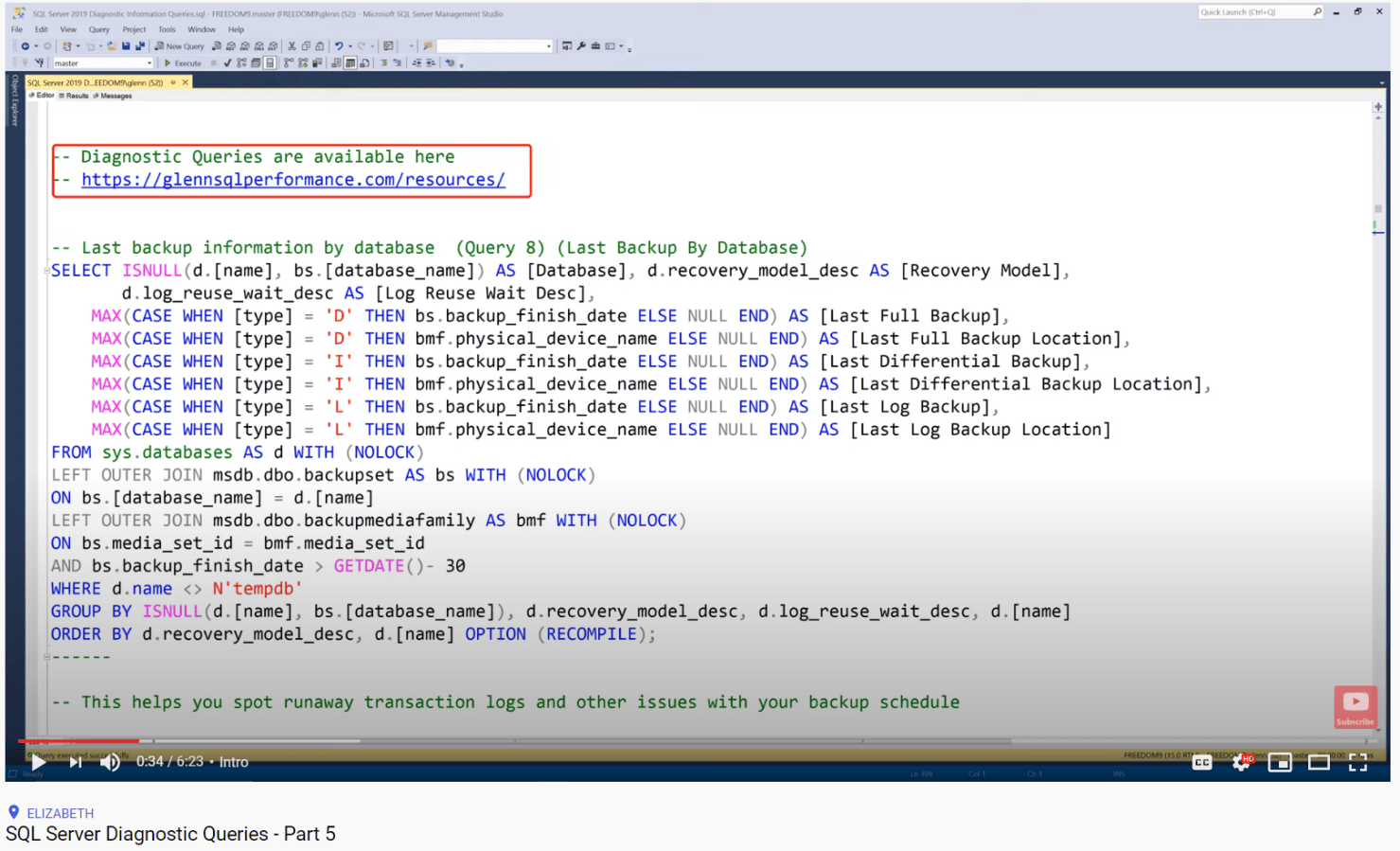Open the toolbar search combo box dropdown
Viewport: 1400px width, 851px height.
(x=548, y=45)
